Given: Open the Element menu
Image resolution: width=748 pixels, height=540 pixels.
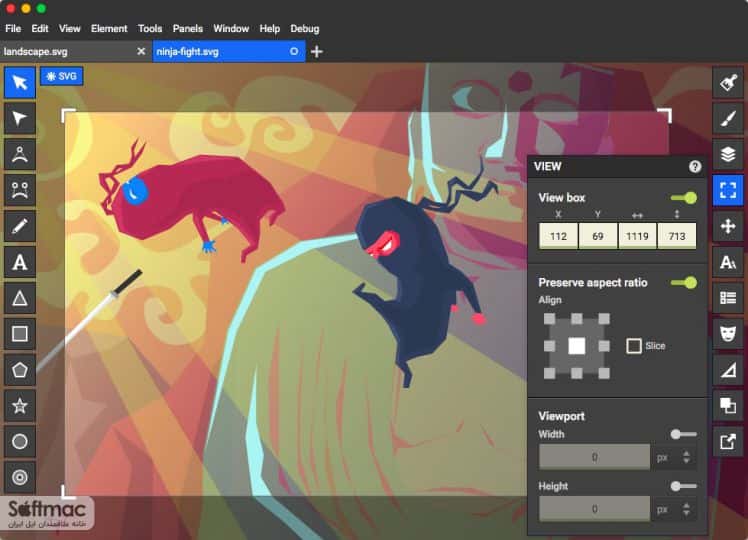Looking at the screenshot, I should tap(109, 29).
